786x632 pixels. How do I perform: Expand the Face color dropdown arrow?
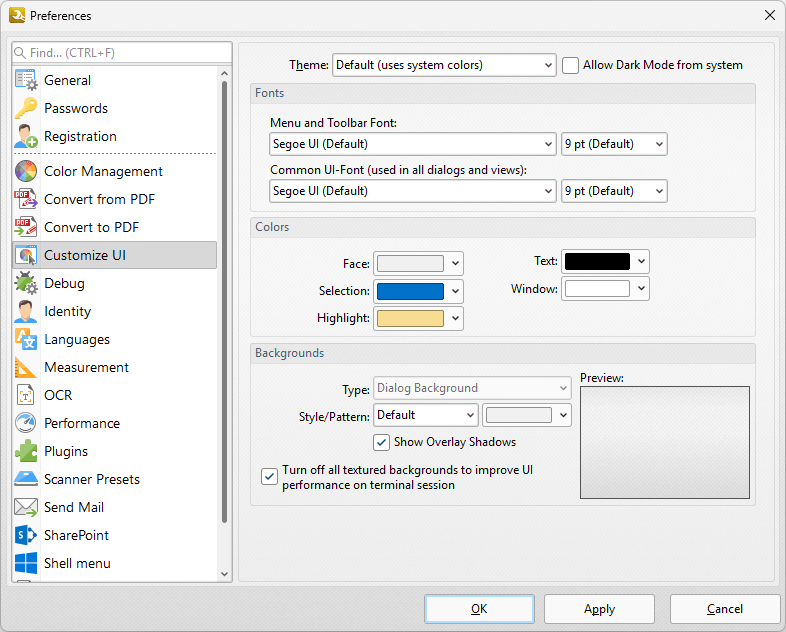tap(455, 264)
